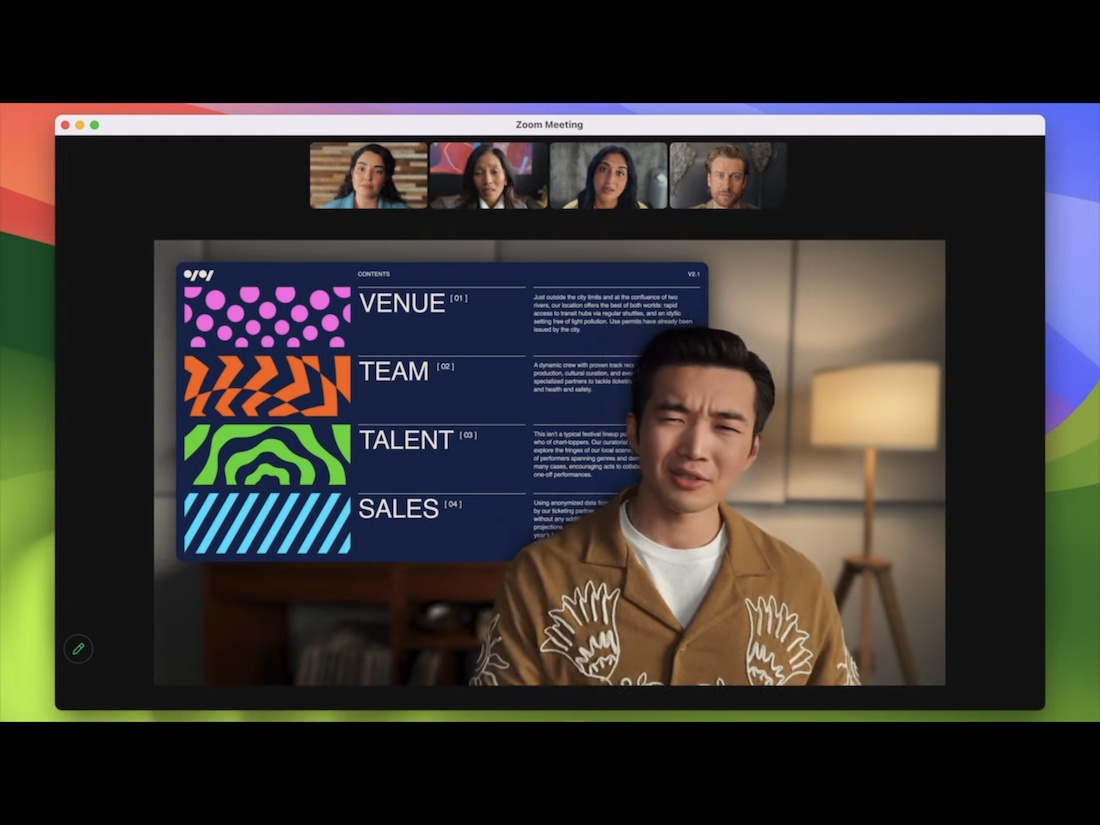Image resolution: width=1100 pixels, height=825 pixels.
Task: Select the blond male participant's video tile
Action: [728, 175]
